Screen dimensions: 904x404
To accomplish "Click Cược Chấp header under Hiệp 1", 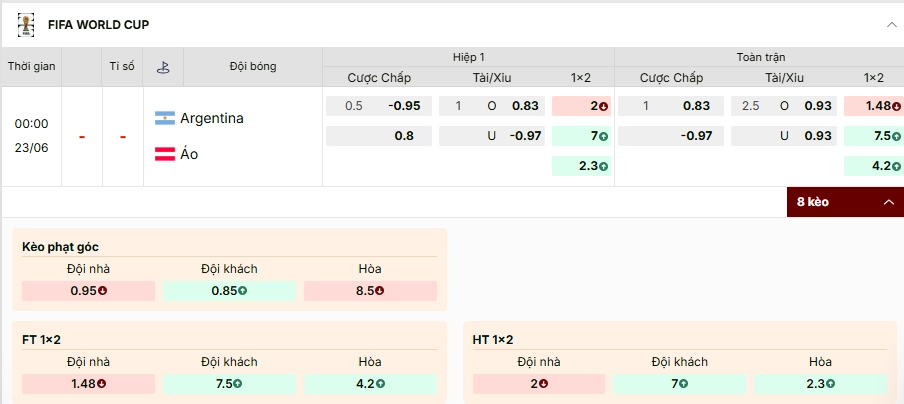I will coord(379,78).
